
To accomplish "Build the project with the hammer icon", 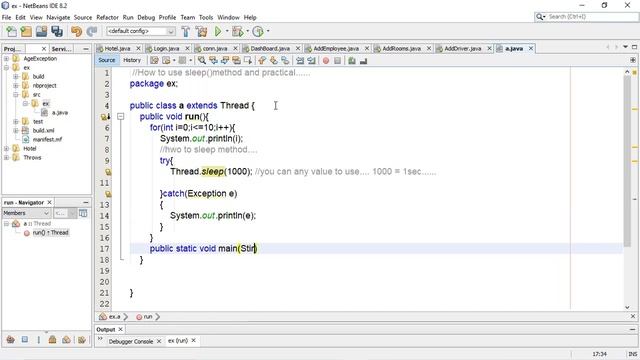I will pos(186,31).
